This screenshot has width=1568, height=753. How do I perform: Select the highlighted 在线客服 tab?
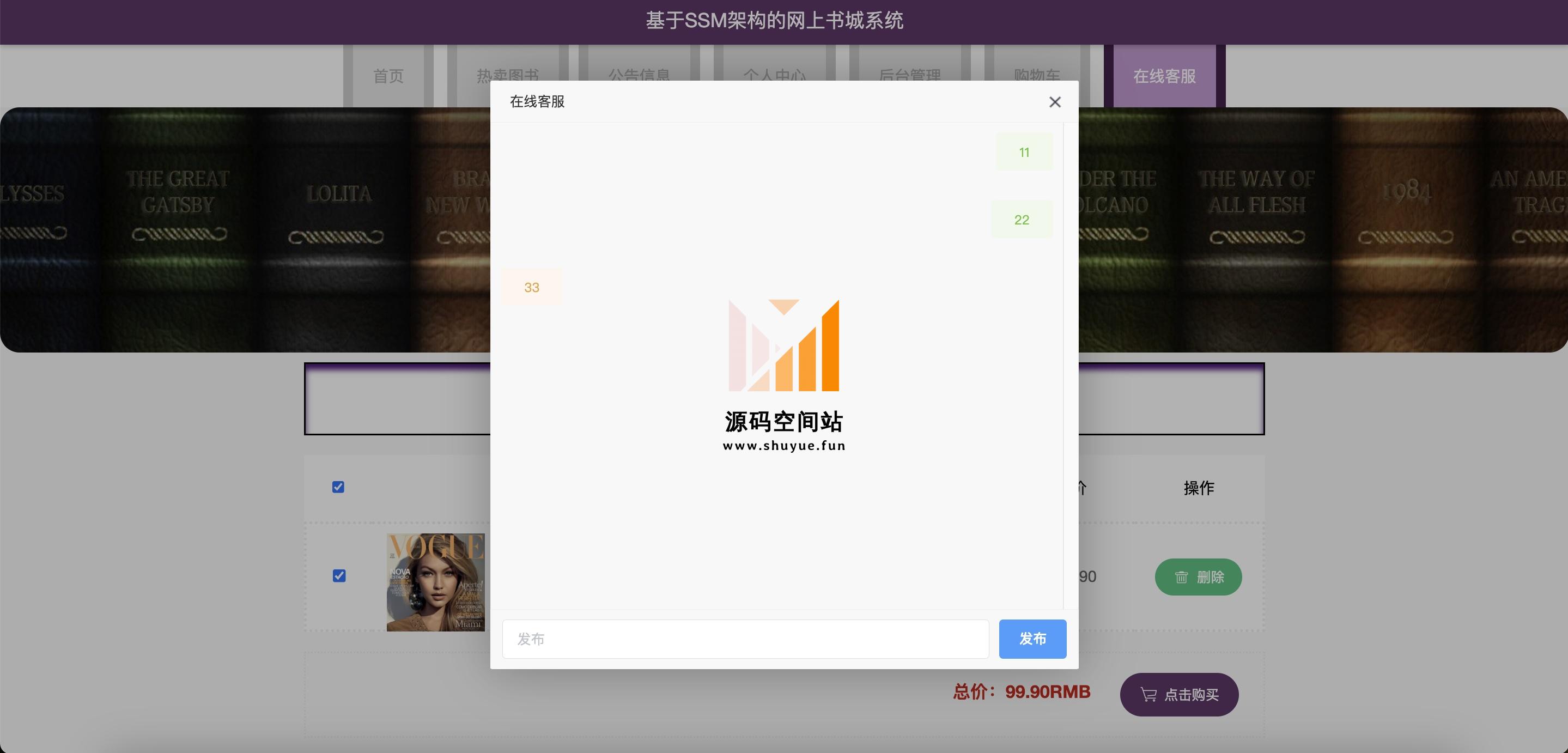(1164, 76)
